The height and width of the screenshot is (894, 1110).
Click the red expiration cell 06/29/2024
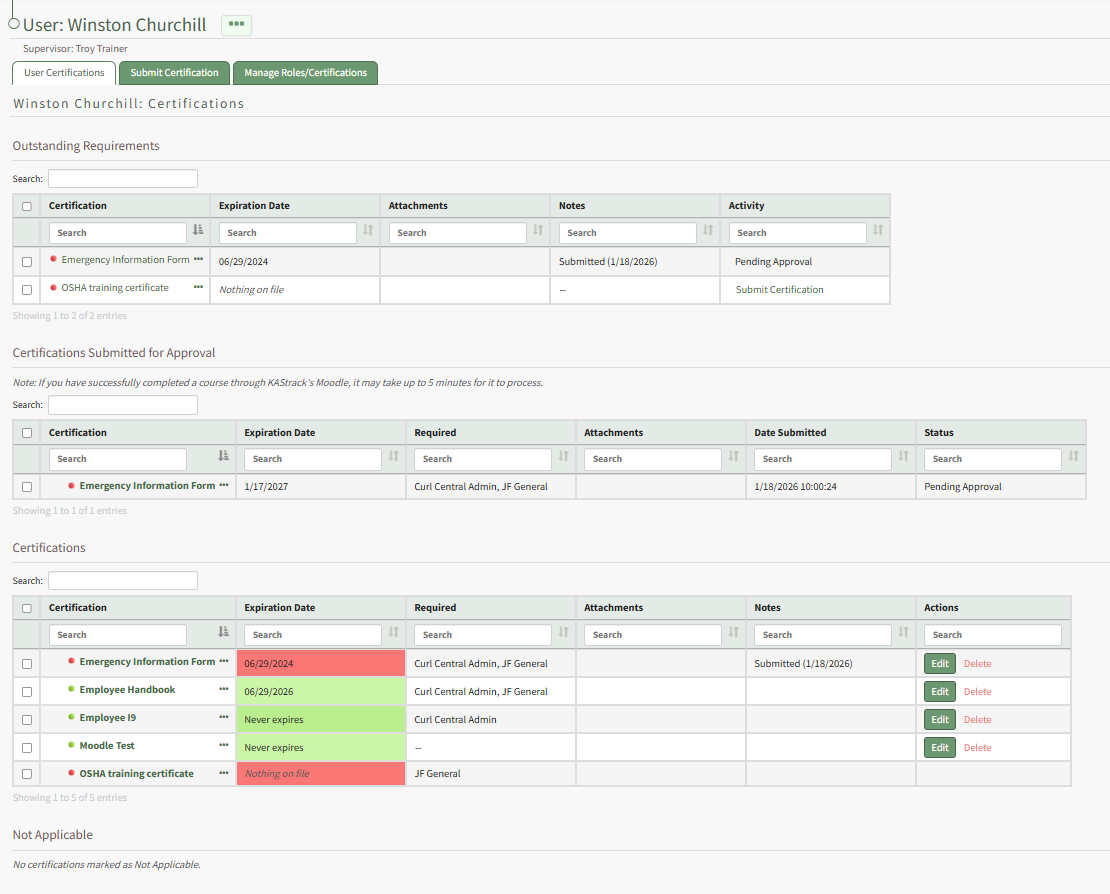(x=320, y=664)
